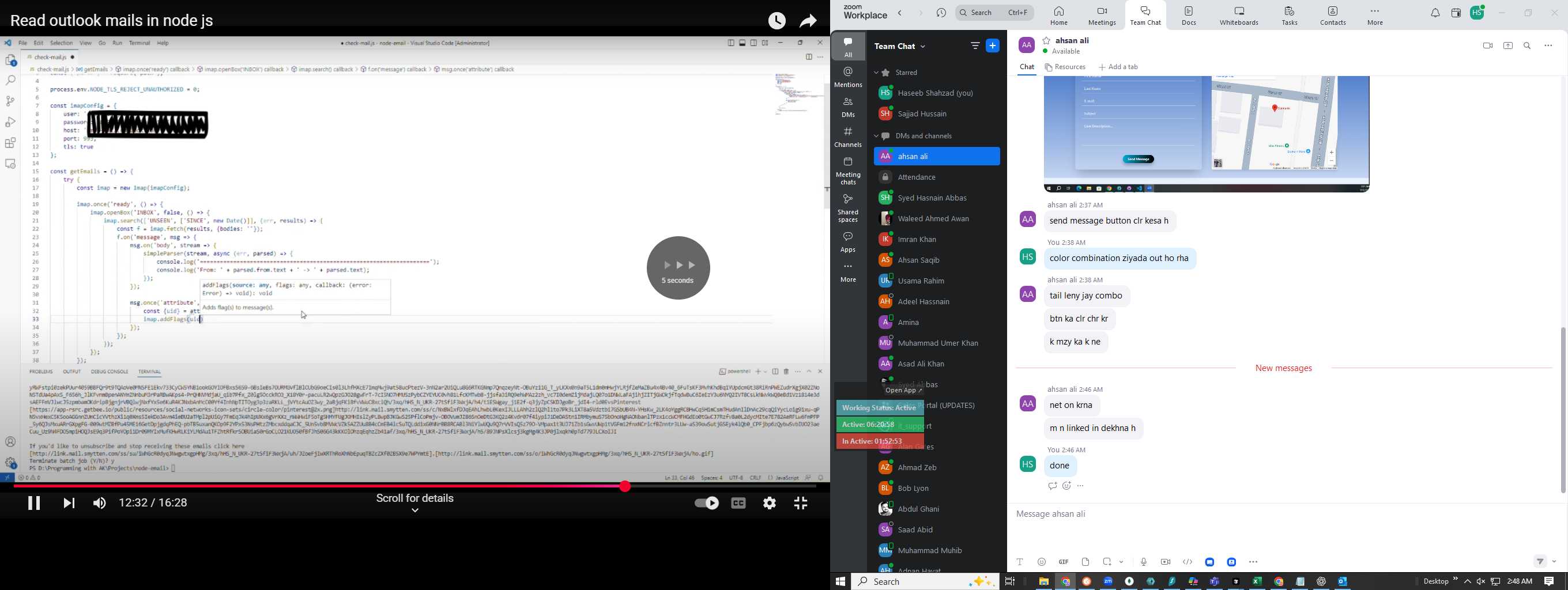
Task: Switch to the Docs tab in Zoom
Action: (1189, 16)
